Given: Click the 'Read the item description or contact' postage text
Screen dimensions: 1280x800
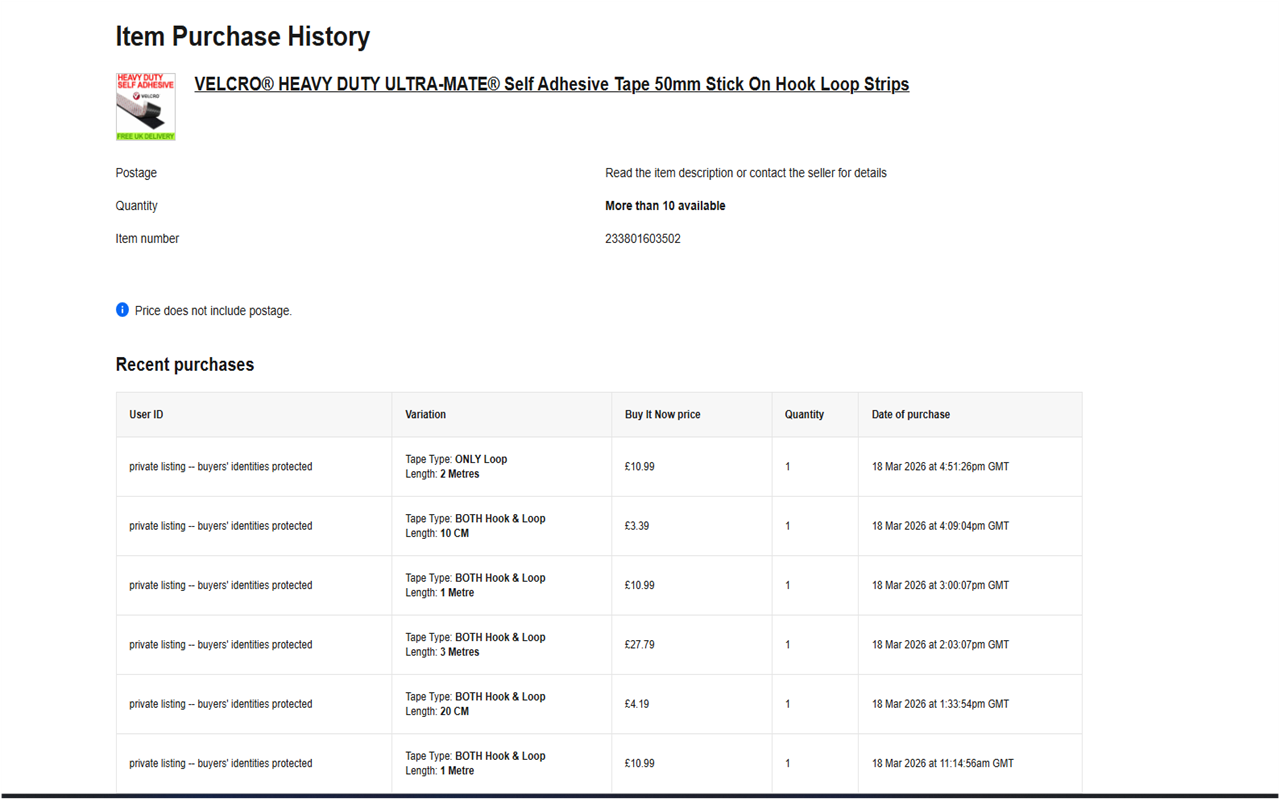Looking at the screenshot, I should coord(746,173).
